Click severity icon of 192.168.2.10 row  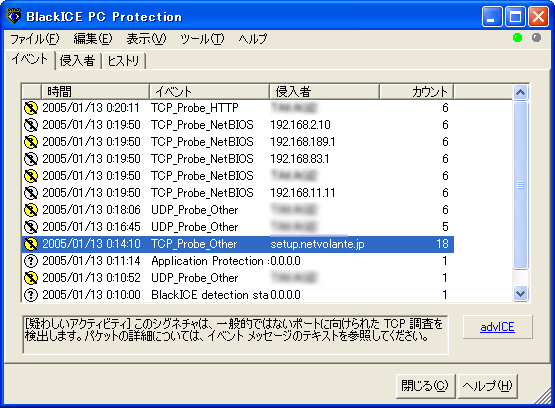point(31,125)
